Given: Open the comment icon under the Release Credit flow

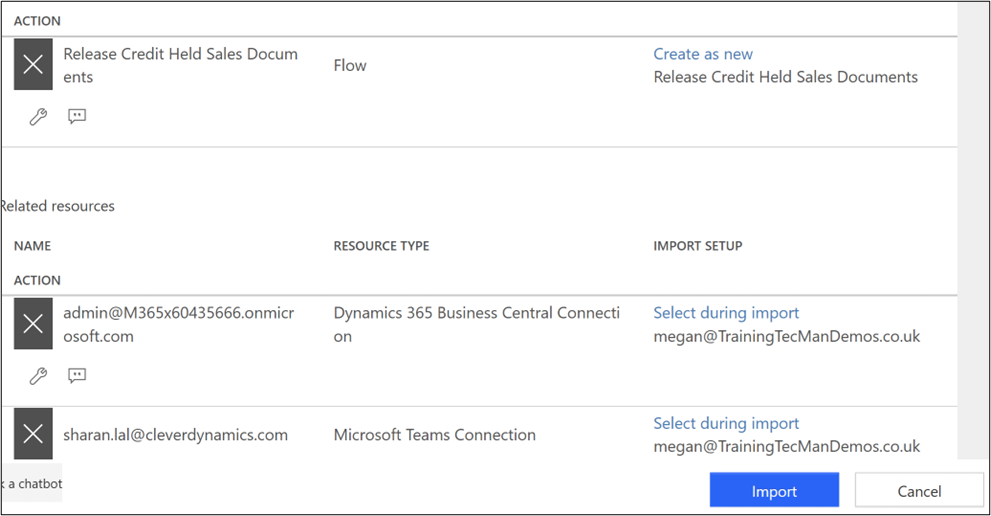Looking at the screenshot, I should (77, 116).
